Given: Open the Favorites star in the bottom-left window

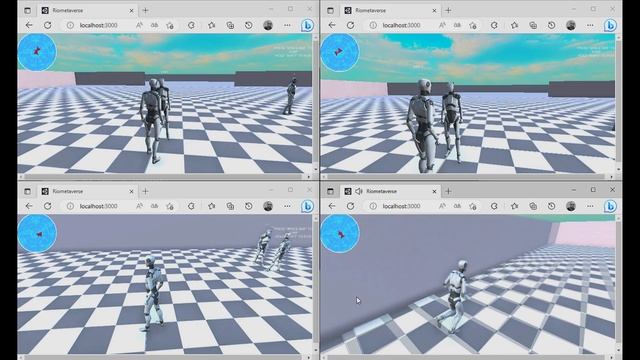Looking at the screenshot, I should [x=211, y=206].
